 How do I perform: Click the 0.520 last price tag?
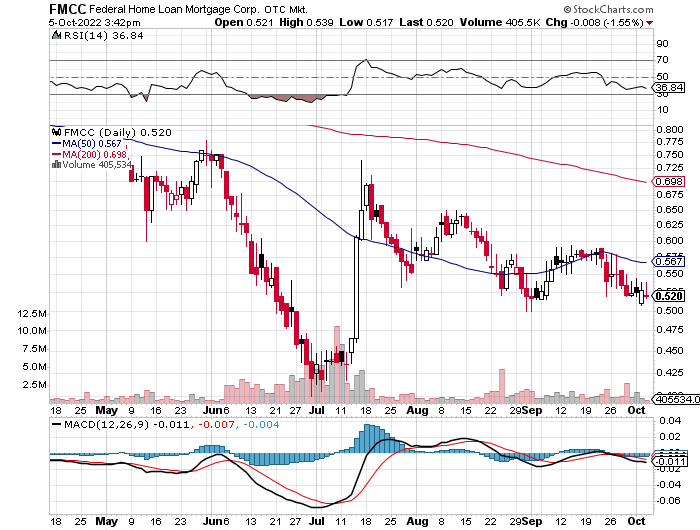click(x=669, y=296)
